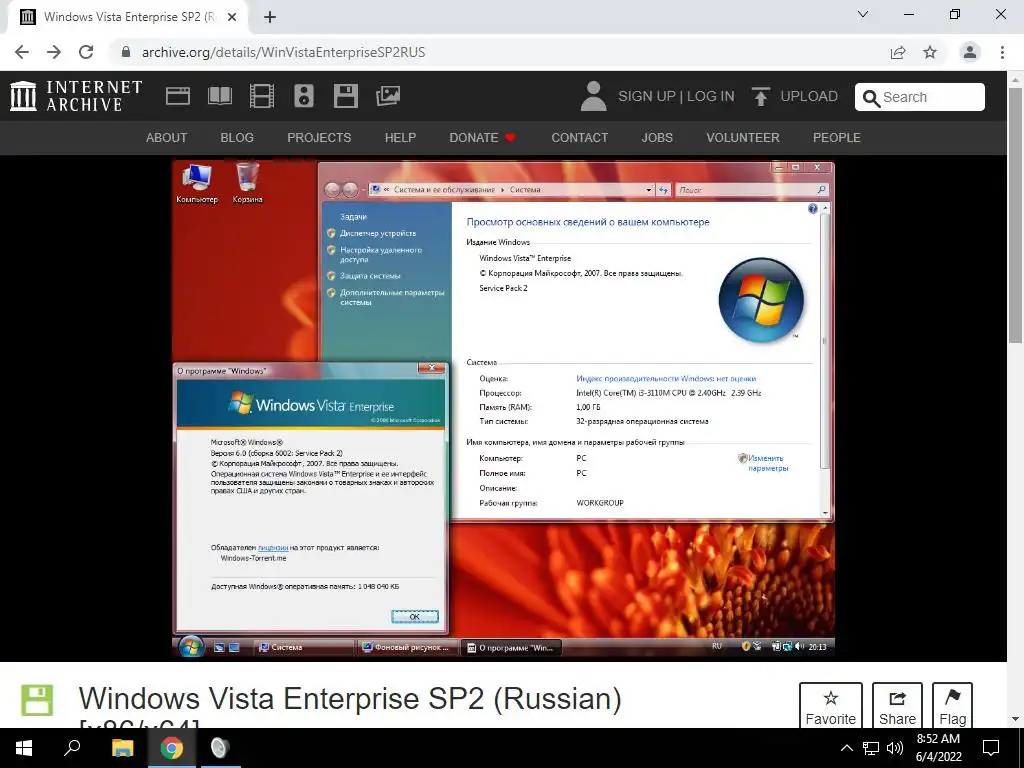Open the Texts book icon

[x=219, y=96]
